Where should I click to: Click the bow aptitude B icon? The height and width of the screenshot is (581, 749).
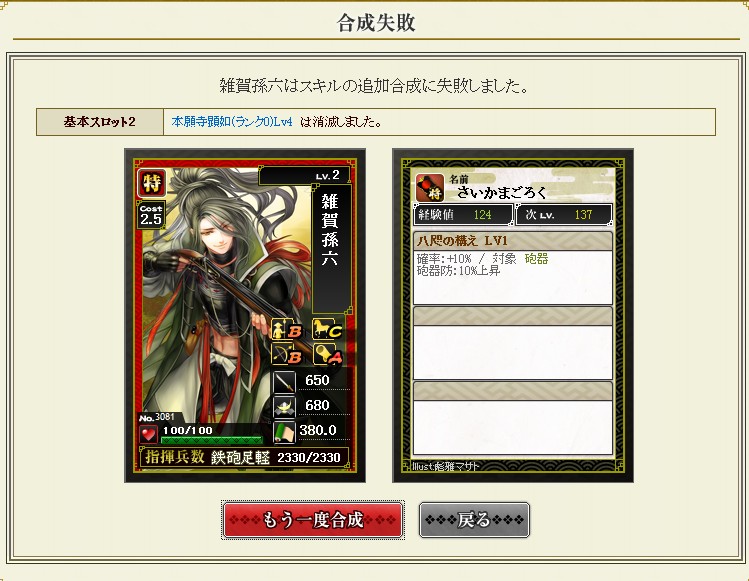288,355
